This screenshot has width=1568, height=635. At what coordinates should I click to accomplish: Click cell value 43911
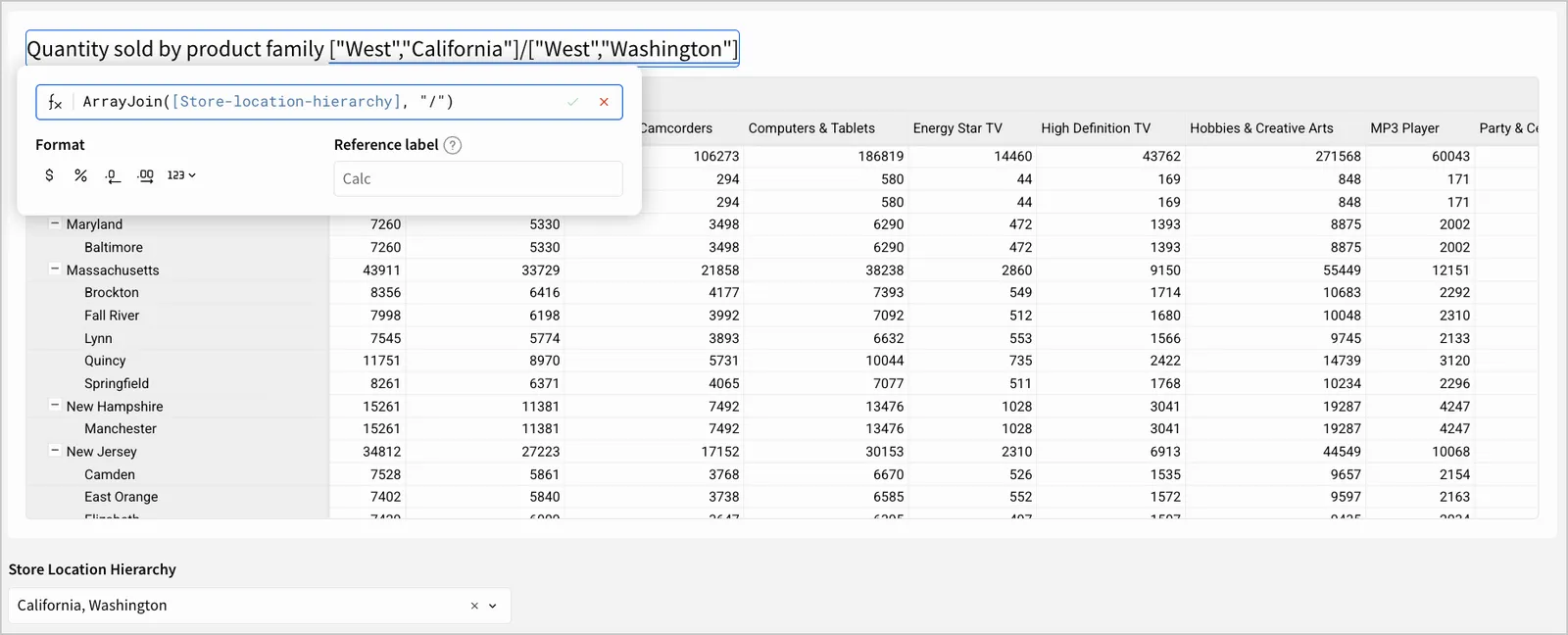pos(381,270)
